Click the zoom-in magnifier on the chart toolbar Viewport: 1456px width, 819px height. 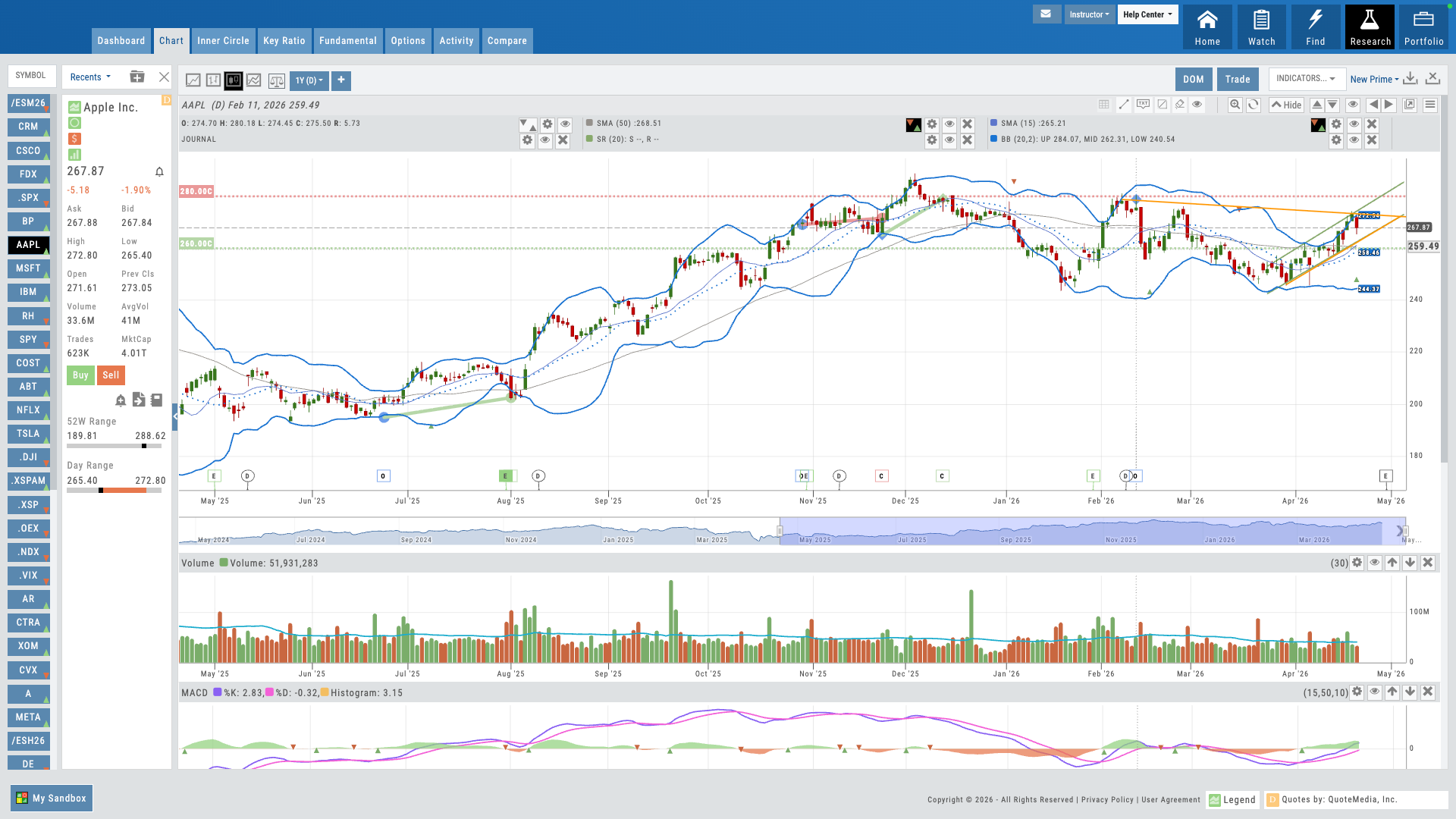coord(1235,105)
